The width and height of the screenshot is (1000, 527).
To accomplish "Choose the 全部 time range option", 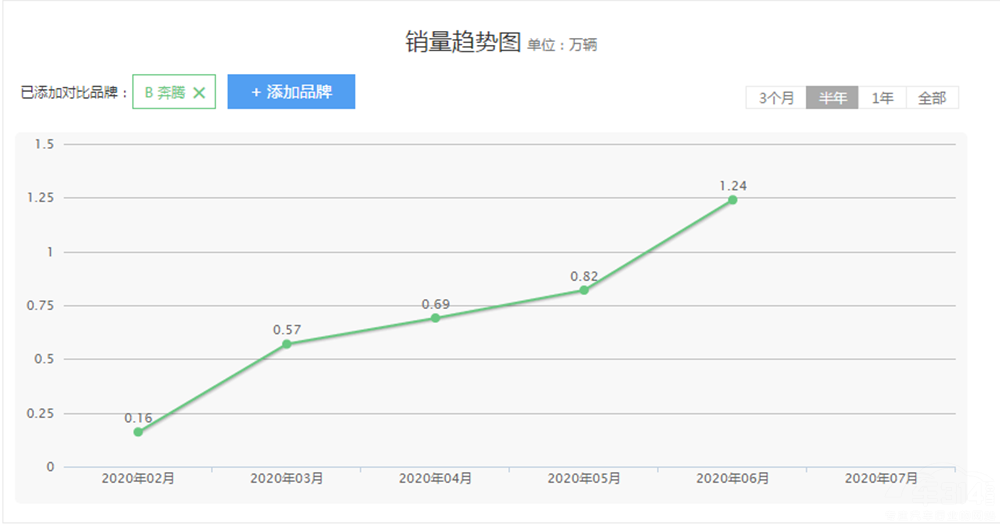I will (x=932, y=98).
